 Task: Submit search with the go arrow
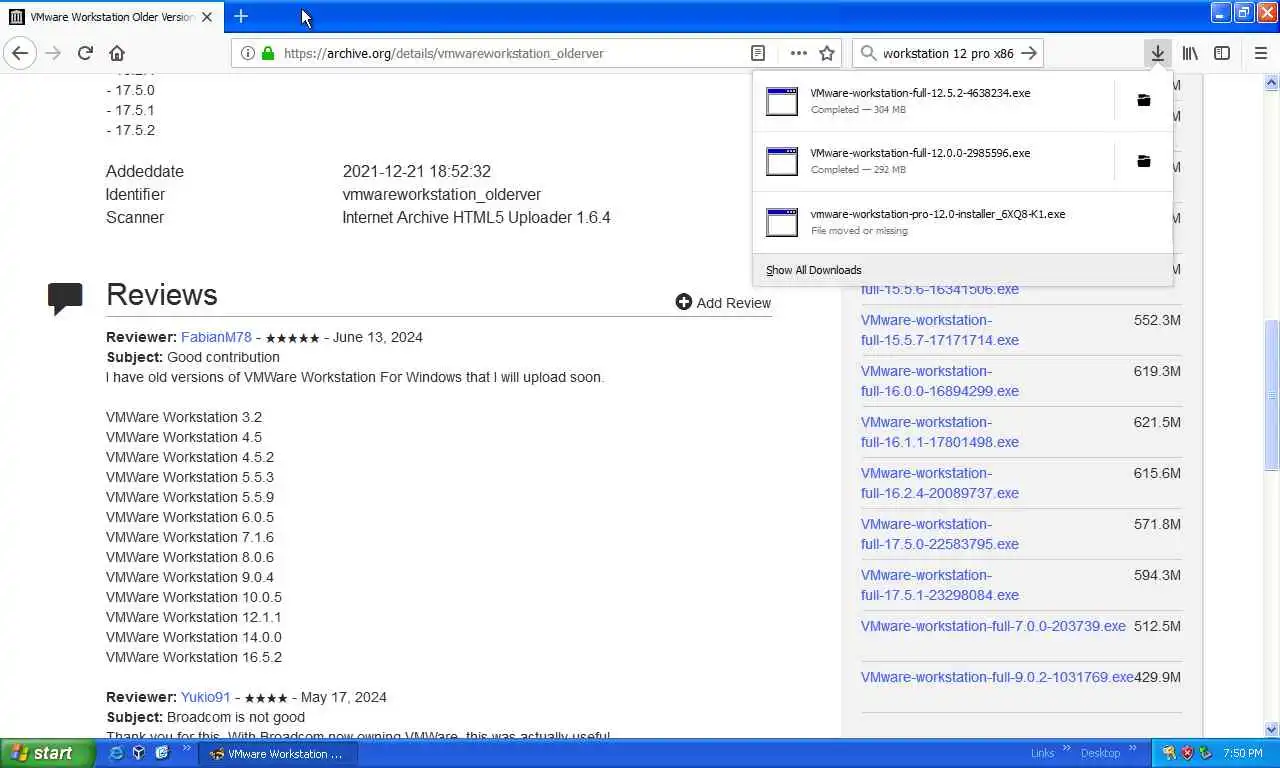pos(1029,53)
